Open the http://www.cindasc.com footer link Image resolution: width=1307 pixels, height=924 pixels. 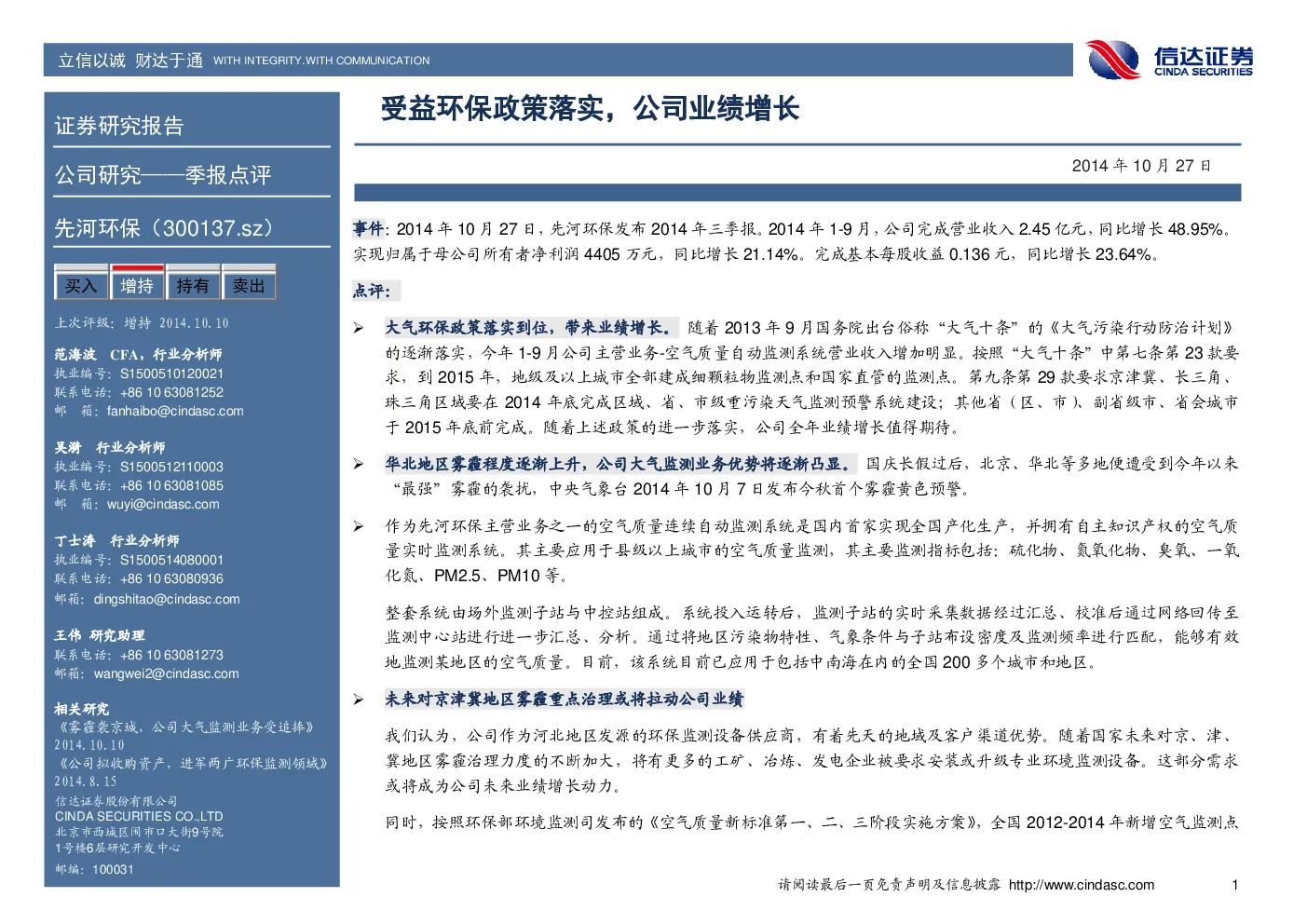[1082, 885]
